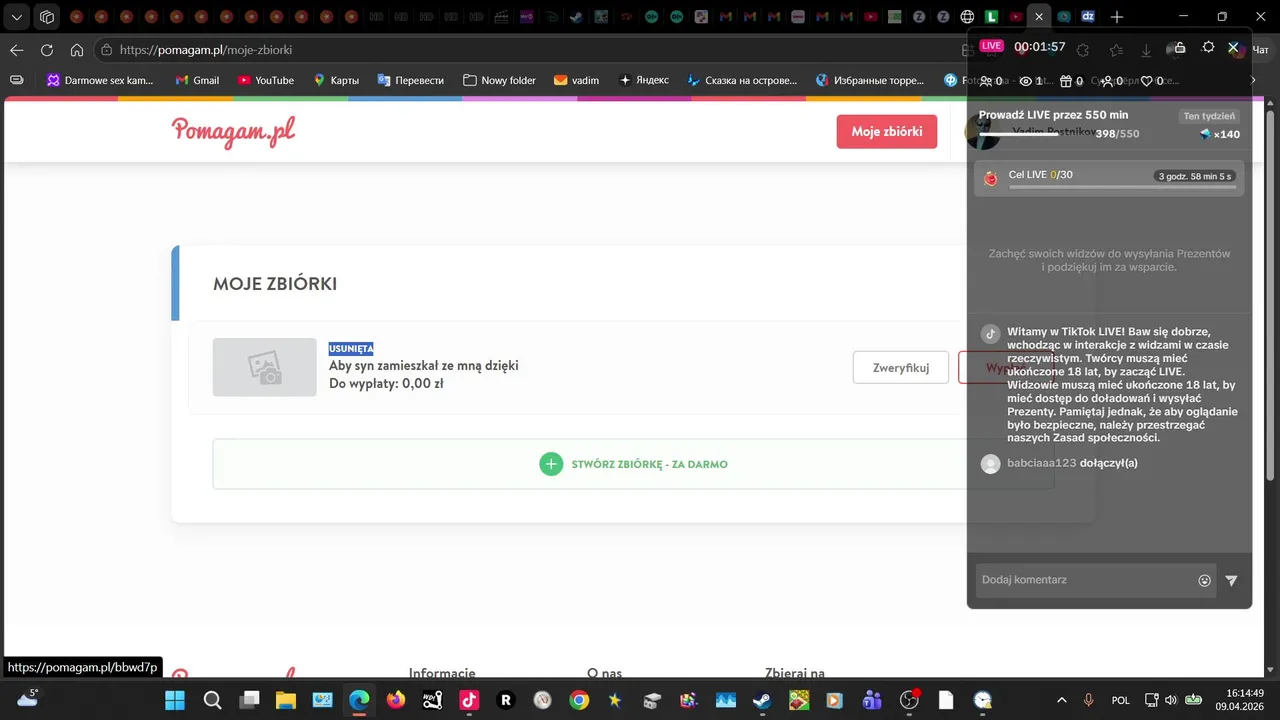Click the diamond ×140 reward icon
The width and height of the screenshot is (1280, 720).
[1206, 134]
